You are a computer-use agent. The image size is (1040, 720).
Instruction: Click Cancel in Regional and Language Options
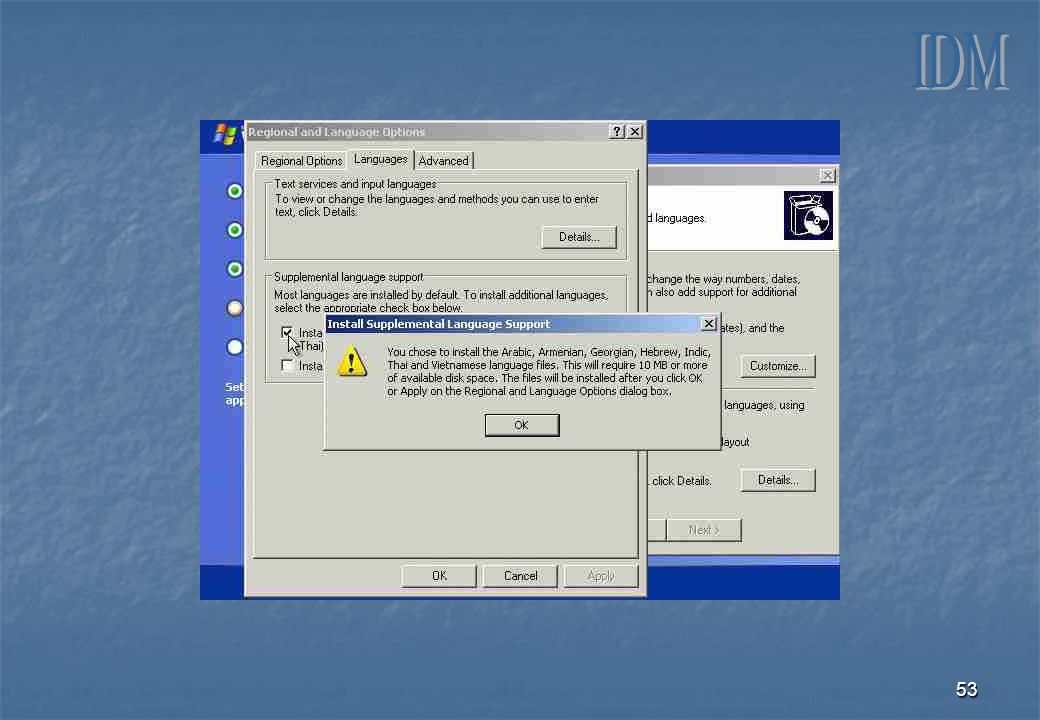pyautogui.click(x=521, y=575)
